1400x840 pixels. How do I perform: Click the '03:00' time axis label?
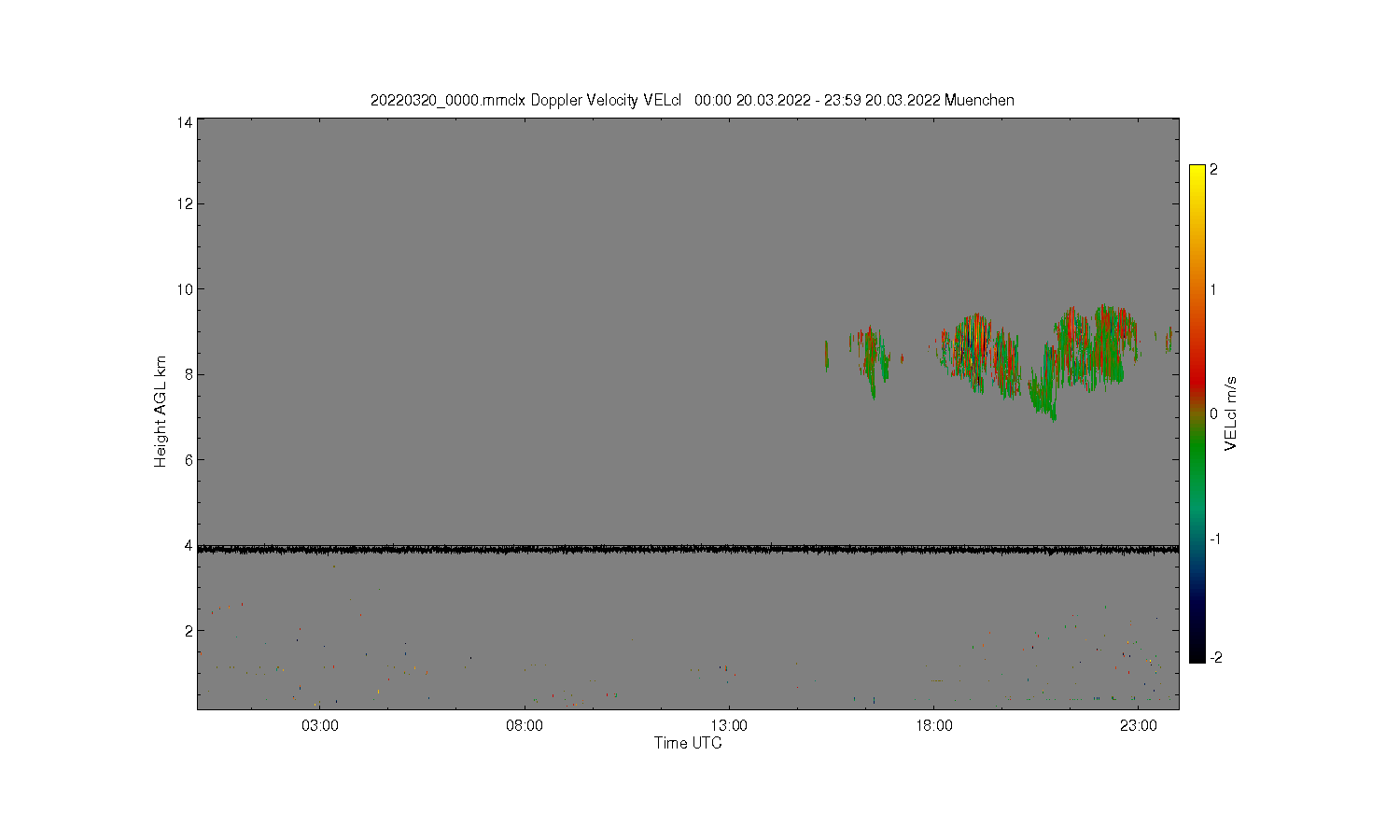[x=320, y=726]
